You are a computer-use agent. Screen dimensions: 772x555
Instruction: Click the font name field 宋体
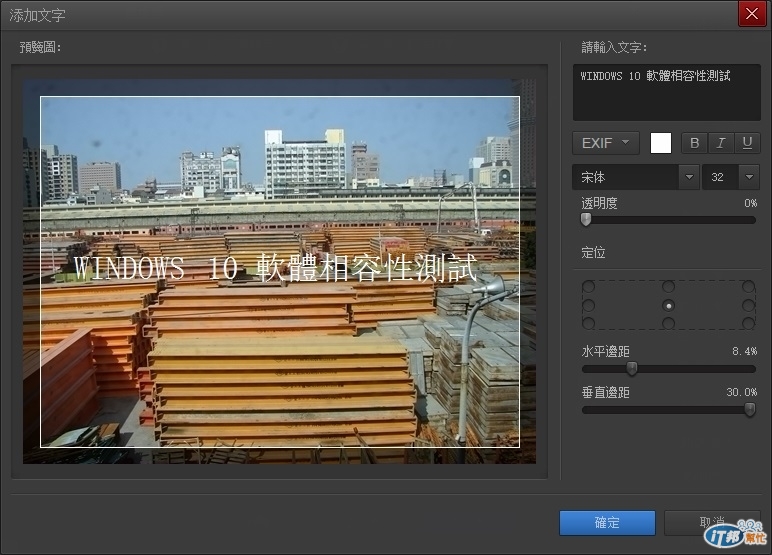[626, 177]
